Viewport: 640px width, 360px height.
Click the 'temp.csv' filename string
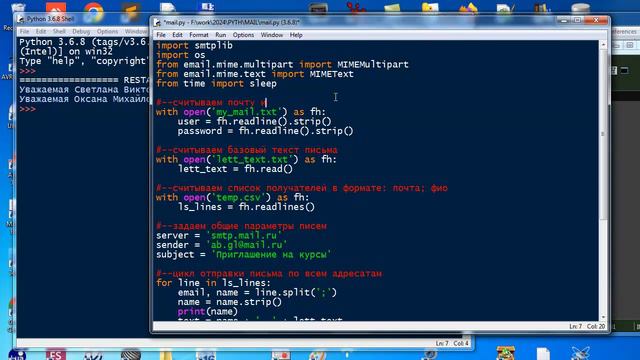point(241,197)
